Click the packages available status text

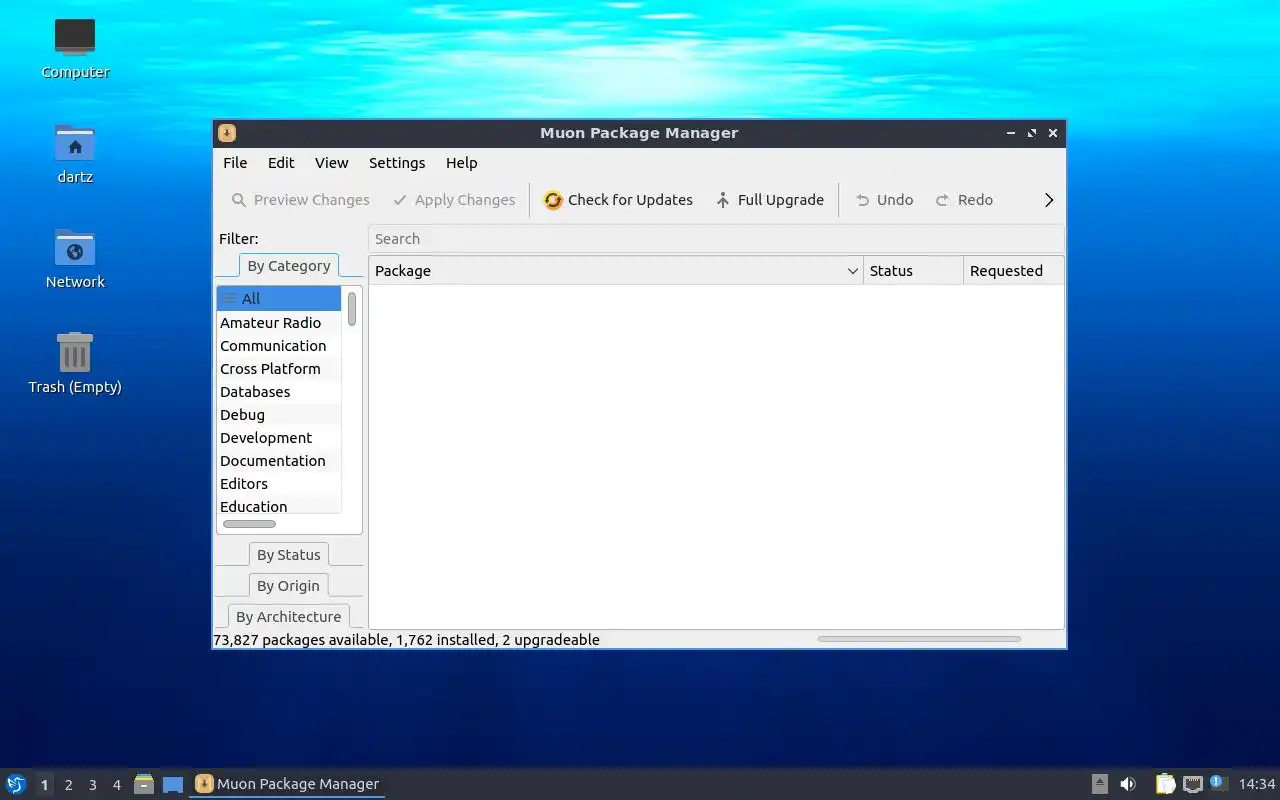point(406,640)
